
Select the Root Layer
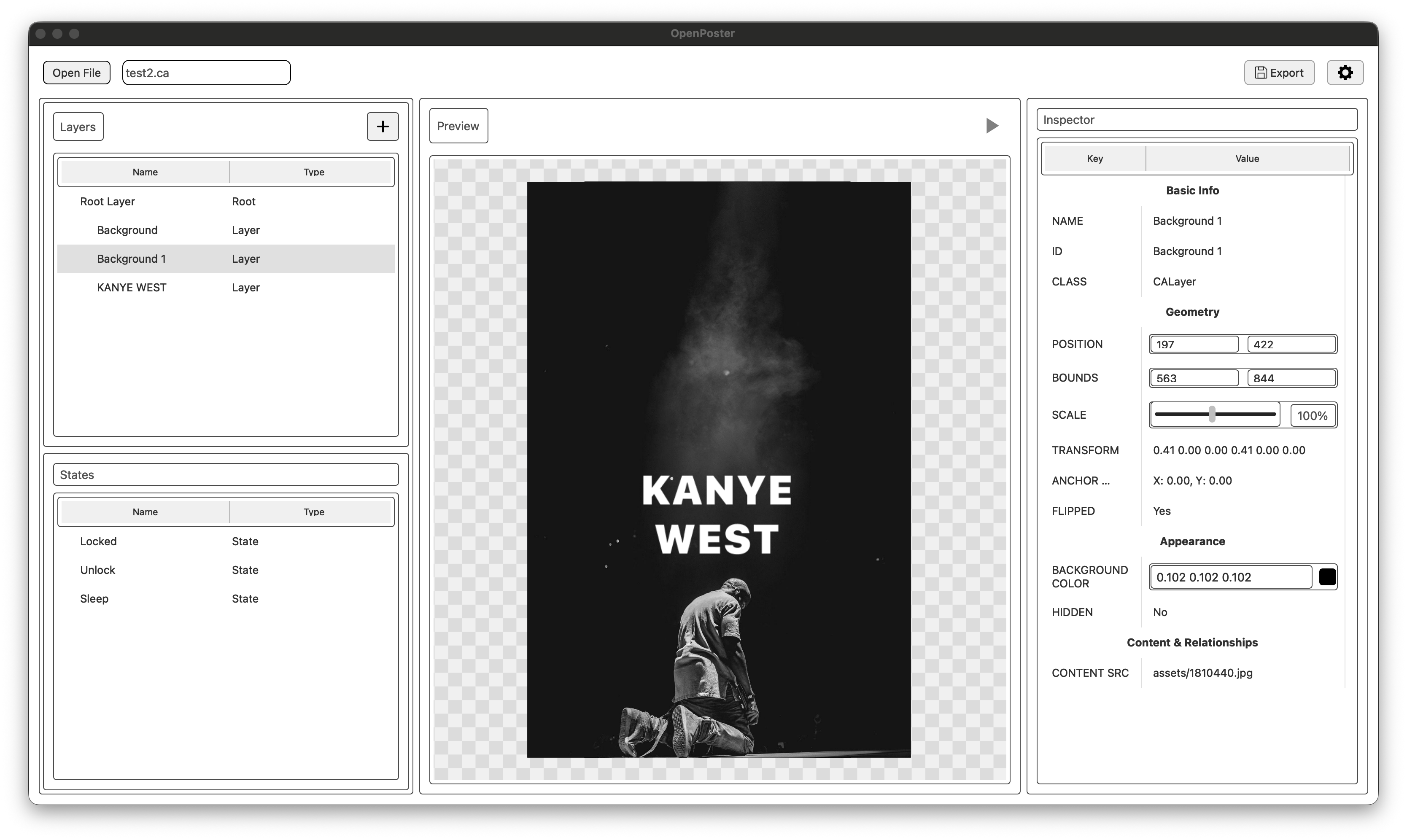pos(108,201)
